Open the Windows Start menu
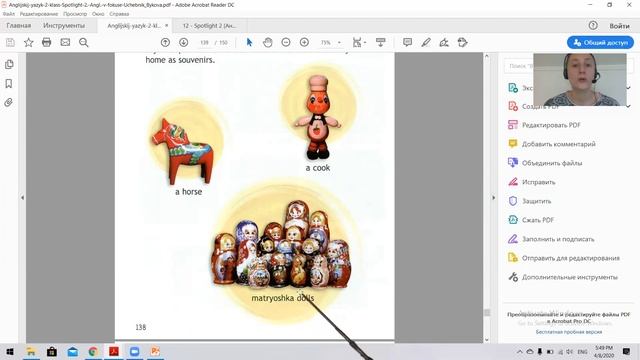Screen dimensions: 640x360 [x=10, y=351]
